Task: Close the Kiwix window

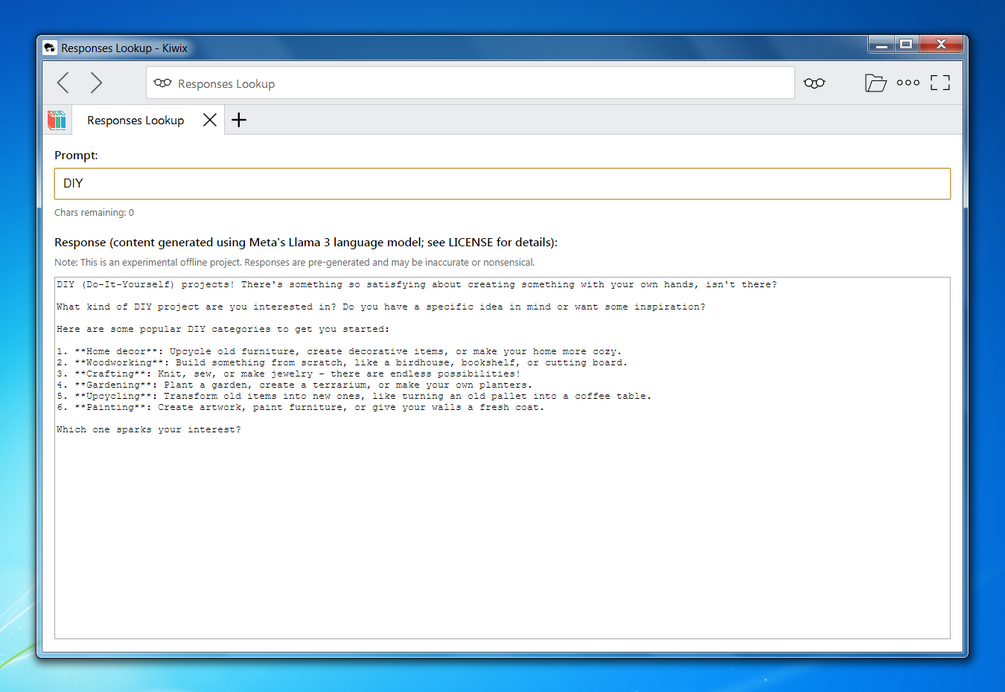Action: tap(941, 44)
